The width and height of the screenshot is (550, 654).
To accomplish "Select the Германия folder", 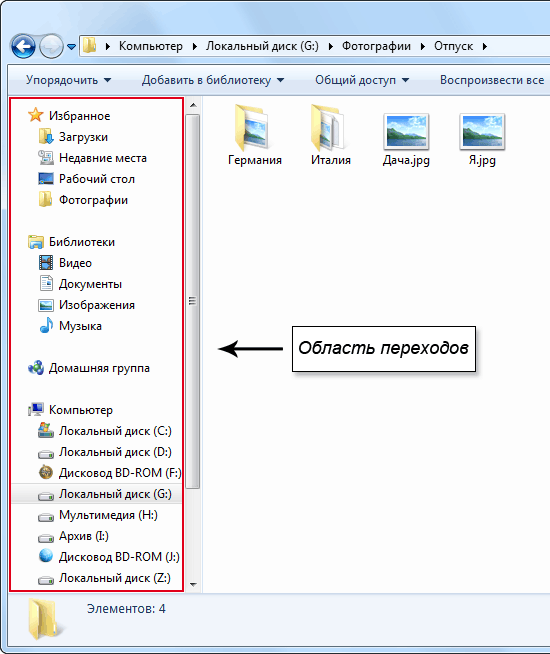I will tap(254, 135).
